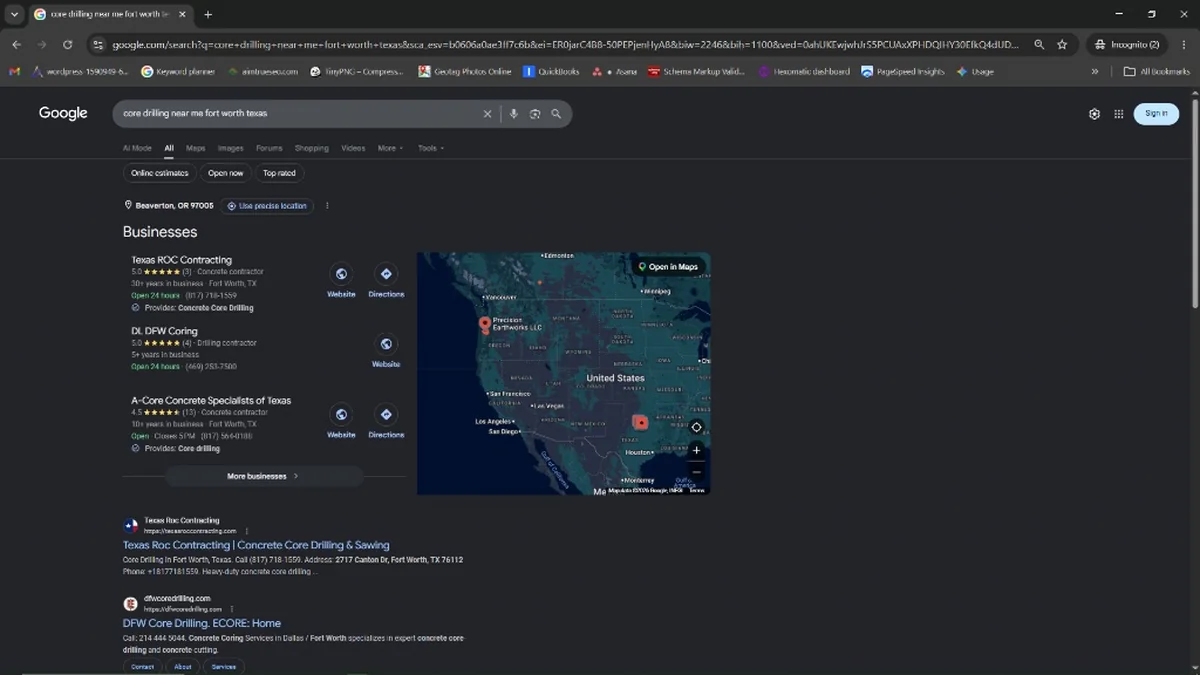1200x675 pixels.
Task: Click the Sign in button
Action: [x=1156, y=114]
